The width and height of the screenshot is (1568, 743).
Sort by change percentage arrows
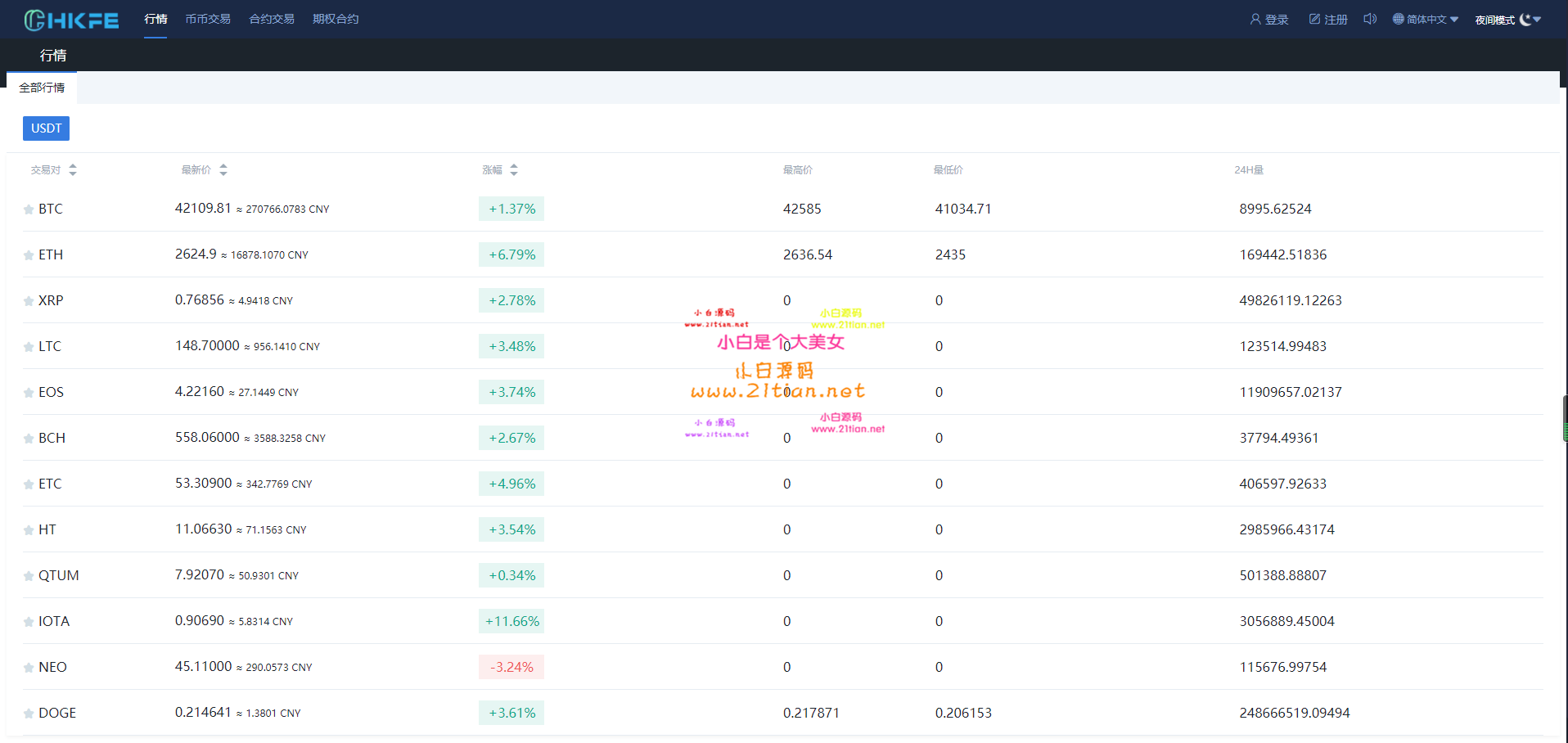click(x=514, y=170)
